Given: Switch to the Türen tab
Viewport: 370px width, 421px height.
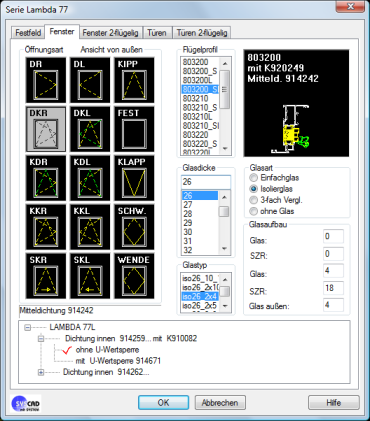Looking at the screenshot, I should click(x=157, y=33).
